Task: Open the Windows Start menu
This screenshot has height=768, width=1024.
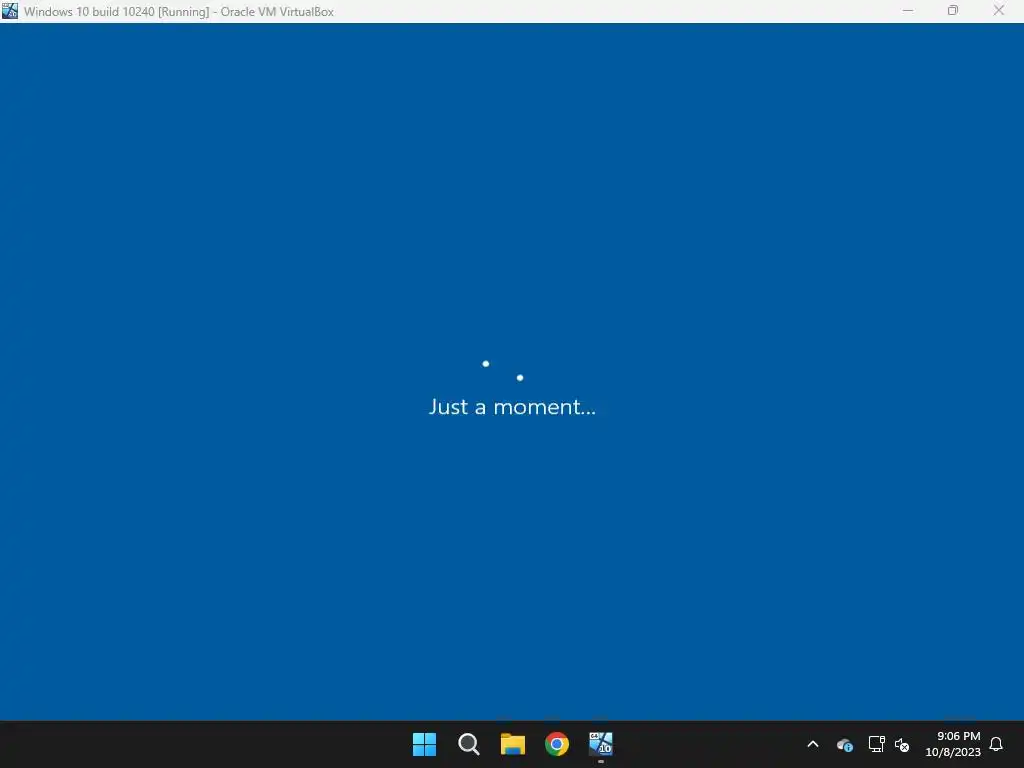Action: pos(424,744)
